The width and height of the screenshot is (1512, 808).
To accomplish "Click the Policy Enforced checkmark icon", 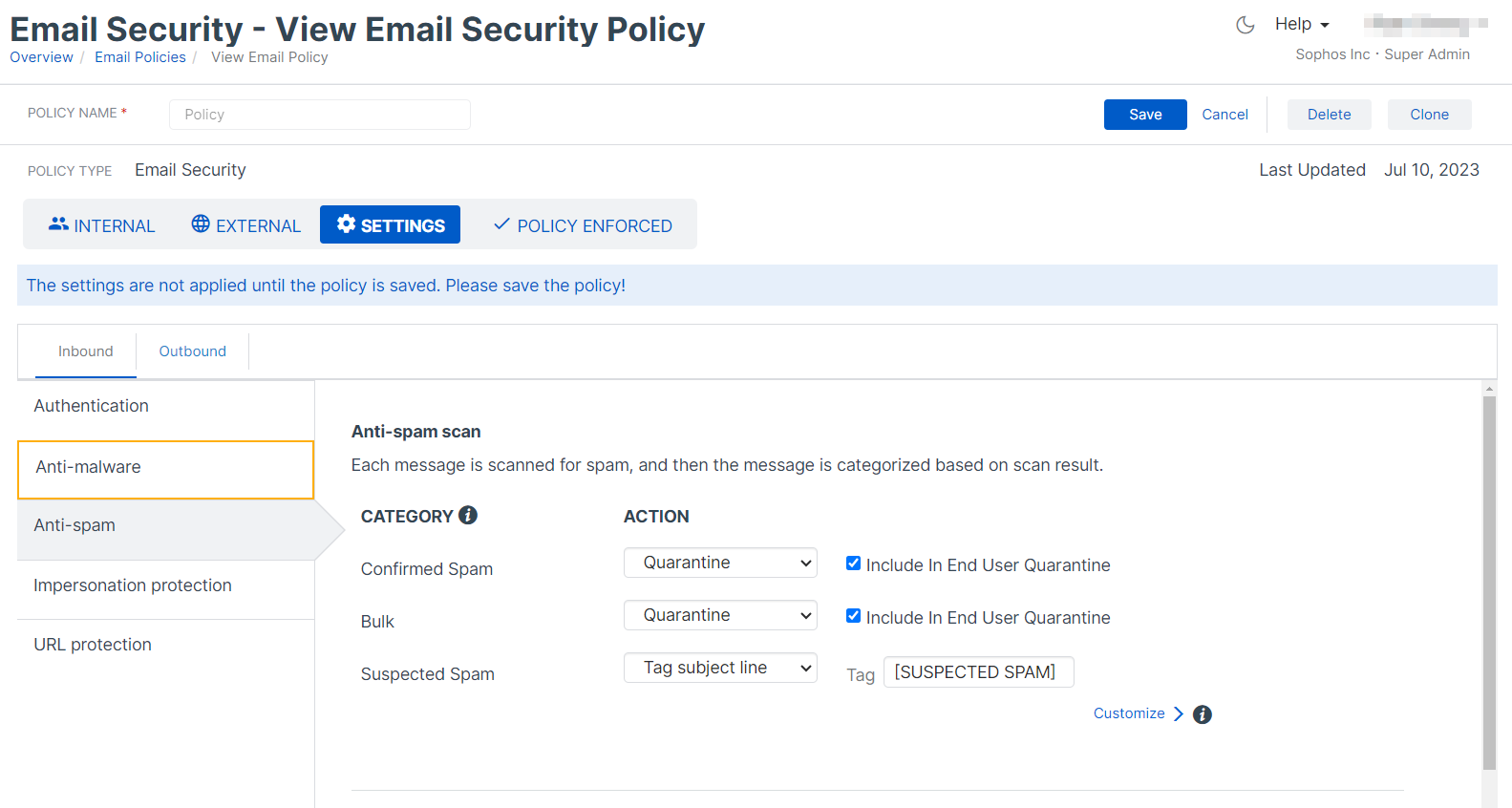I will coord(501,224).
